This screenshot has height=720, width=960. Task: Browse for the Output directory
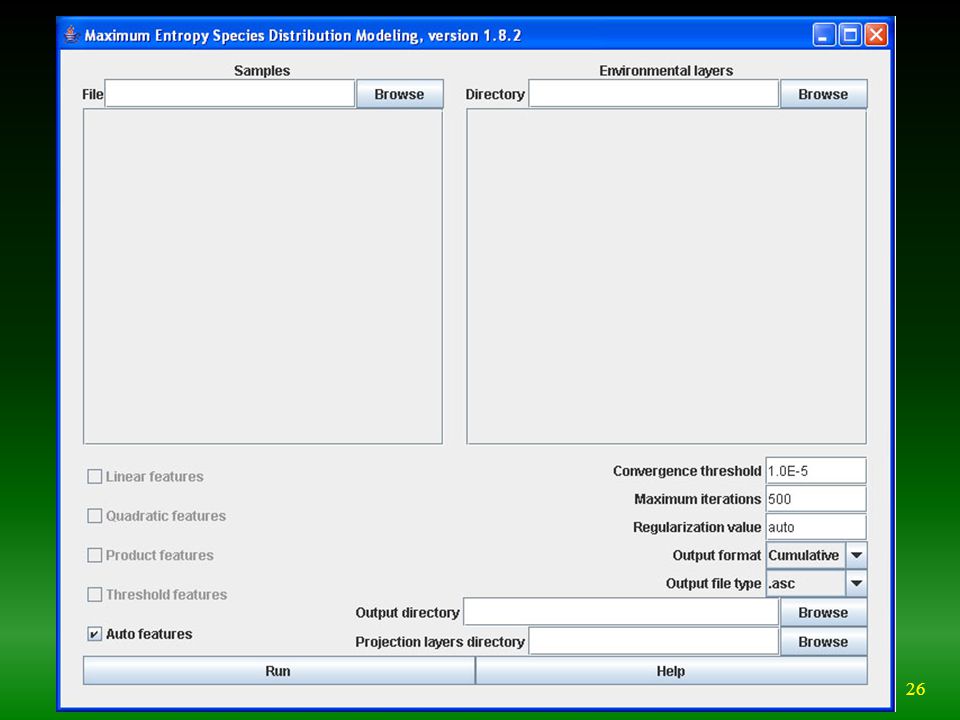click(823, 612)
